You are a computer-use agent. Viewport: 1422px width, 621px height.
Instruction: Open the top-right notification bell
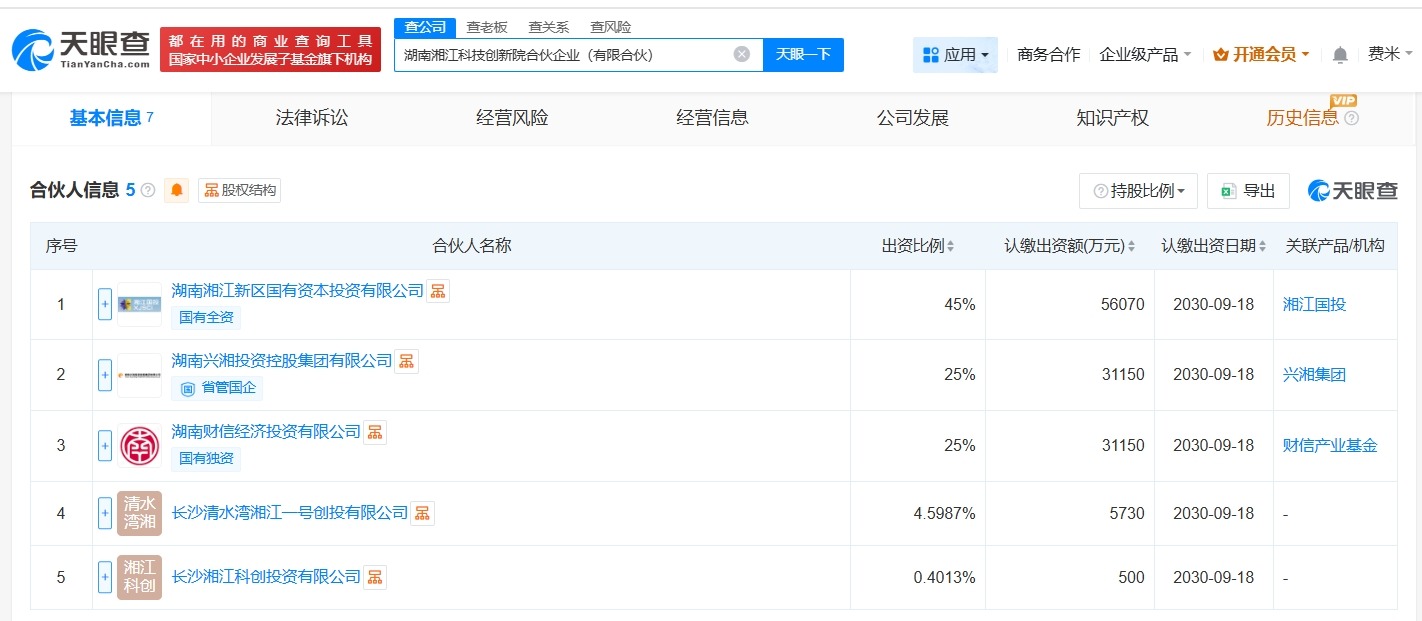1339,55
